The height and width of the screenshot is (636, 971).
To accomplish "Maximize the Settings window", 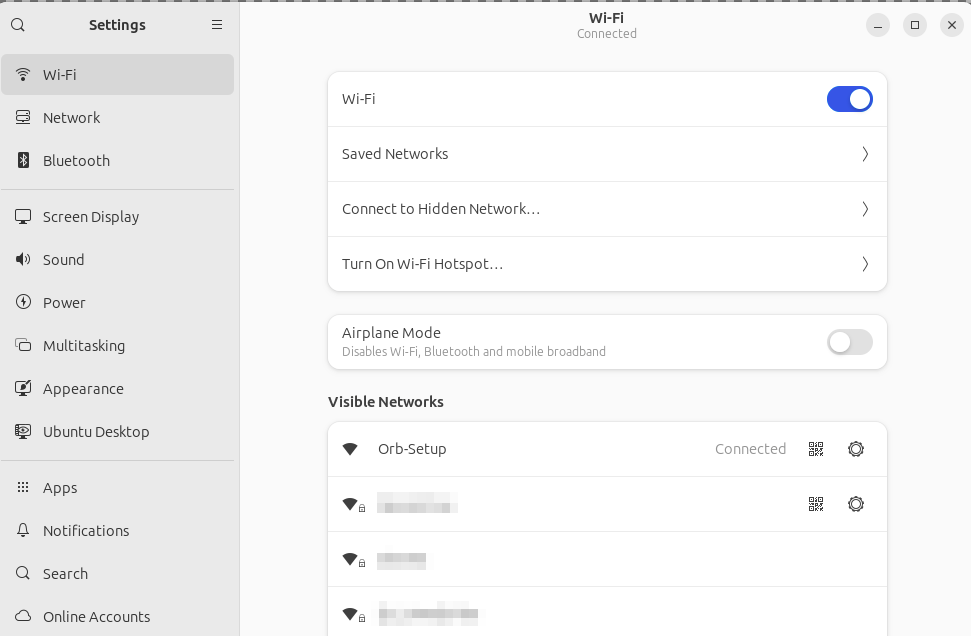I will click(915, 25).
